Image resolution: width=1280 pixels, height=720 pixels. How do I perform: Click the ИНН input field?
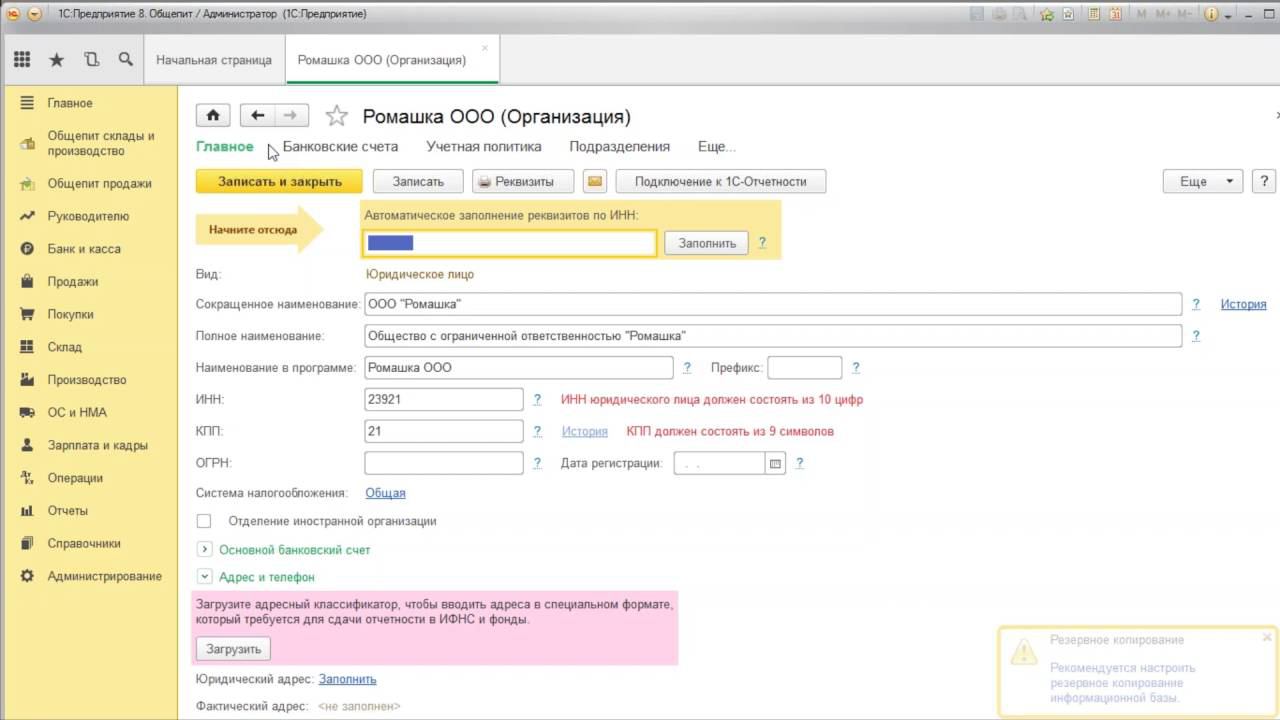point(444,400)
